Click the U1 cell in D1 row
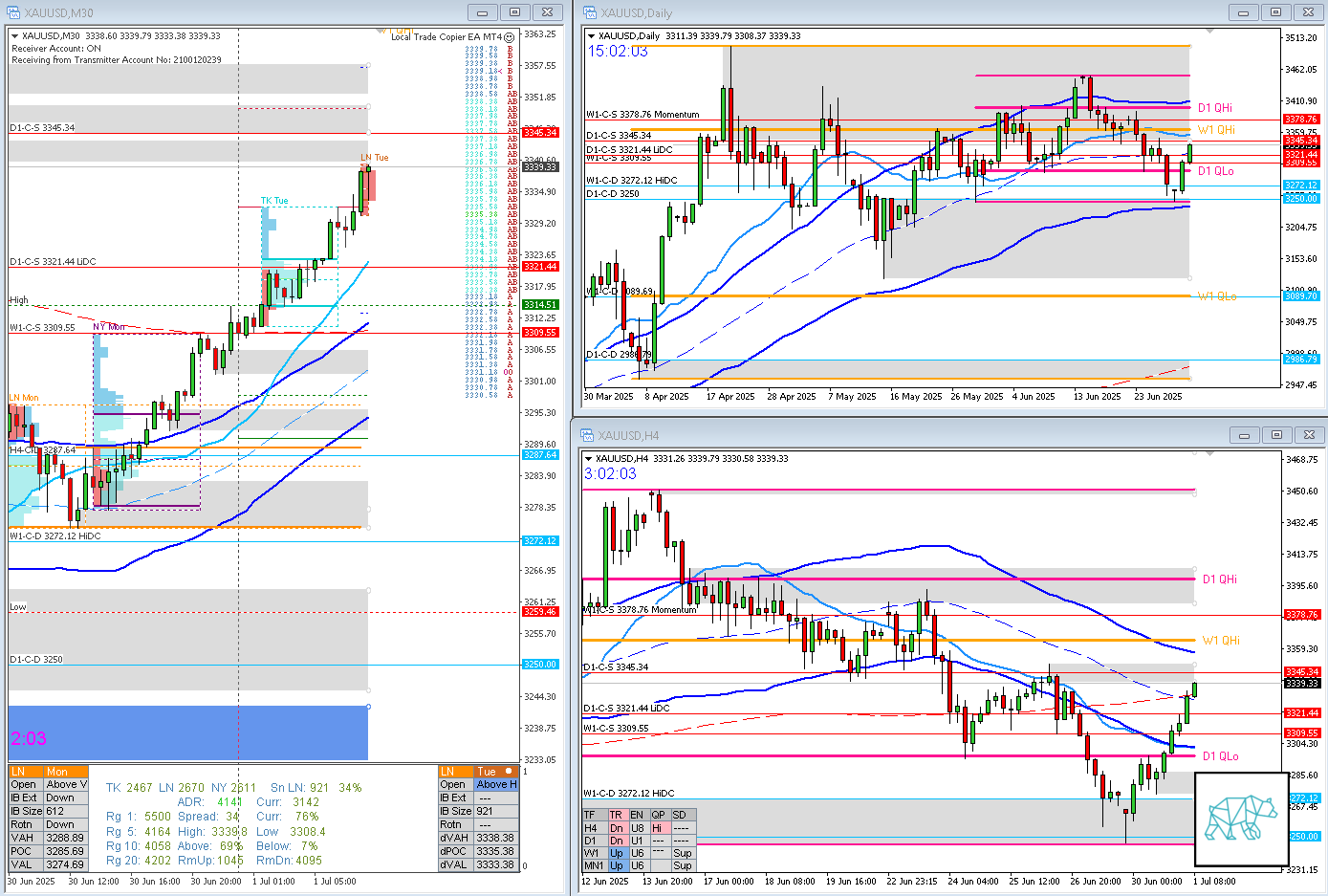Viewport: 1328px width, 896px height. tap(638, 841)
